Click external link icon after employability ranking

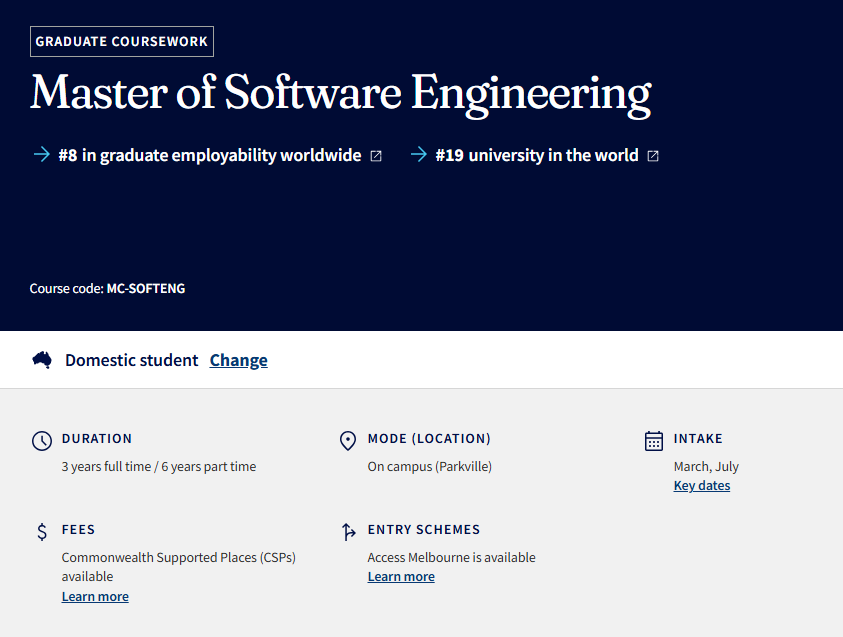coord(376,156)
